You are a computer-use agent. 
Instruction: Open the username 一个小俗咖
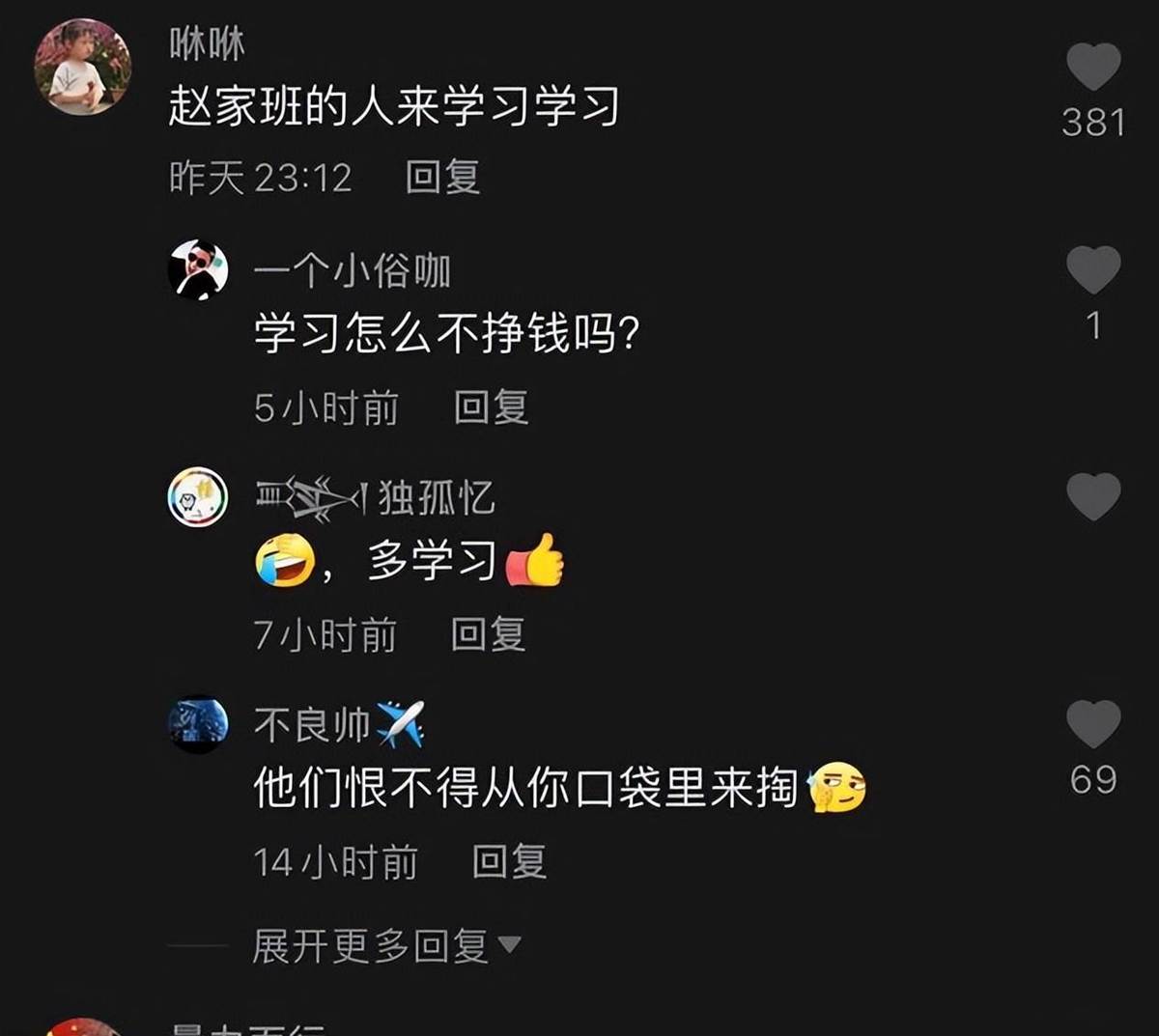coord(353,271)
